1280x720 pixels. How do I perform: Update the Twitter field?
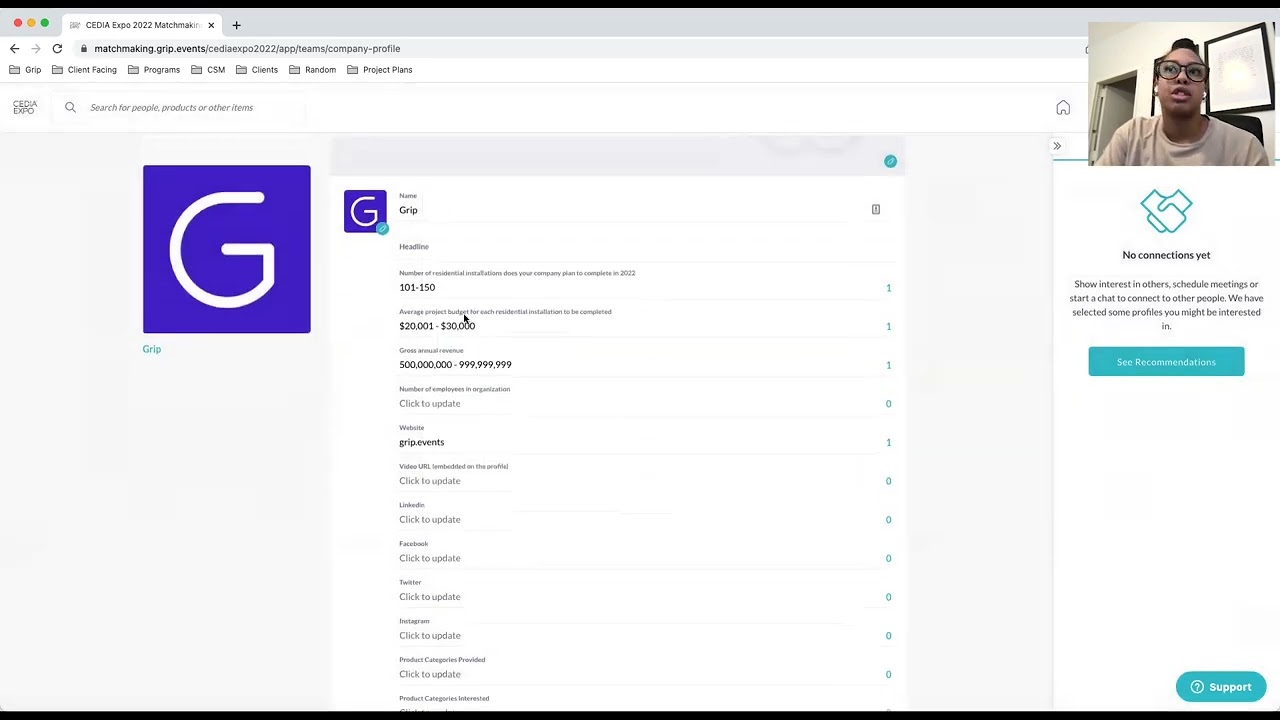pos(430,597)
